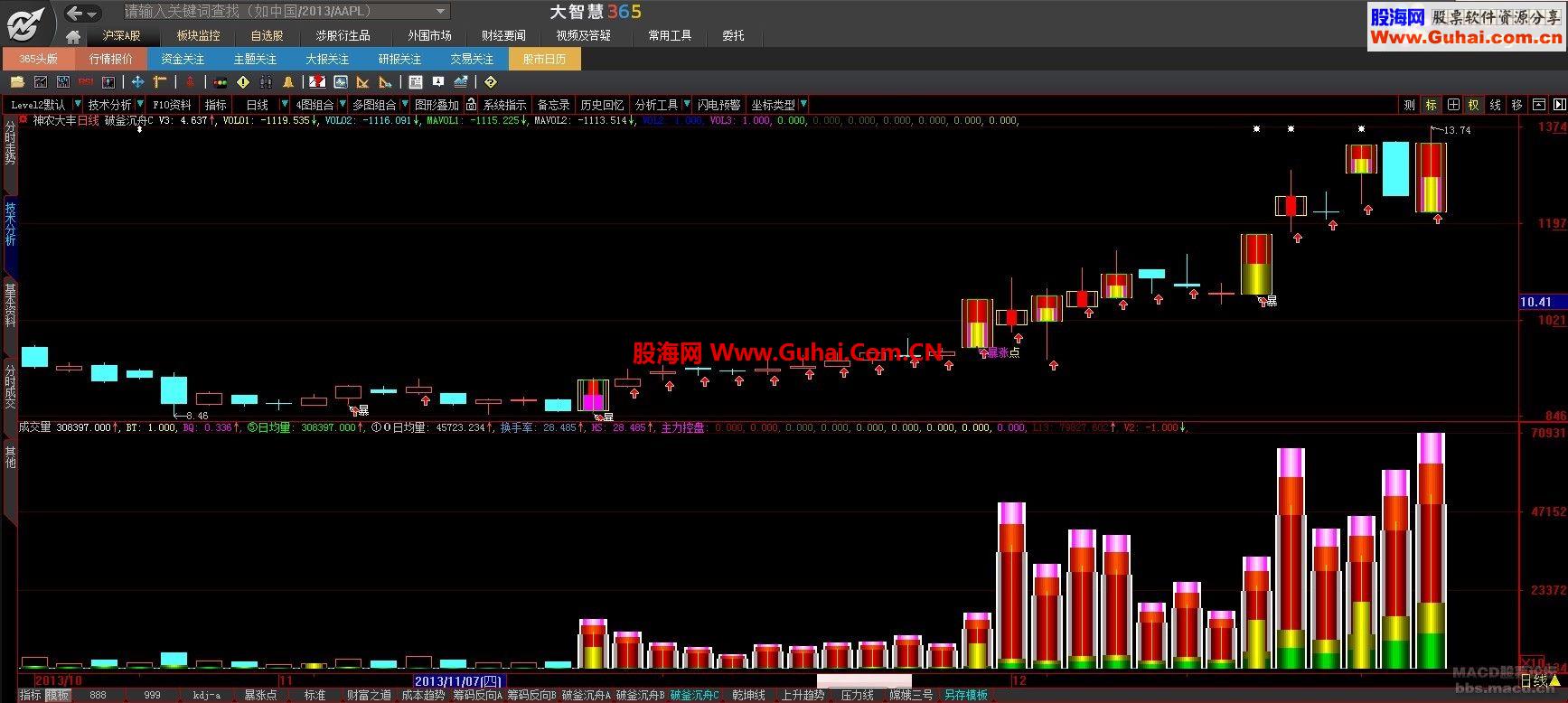Click the 大智慧 logo icon

[x=23, y=23]
